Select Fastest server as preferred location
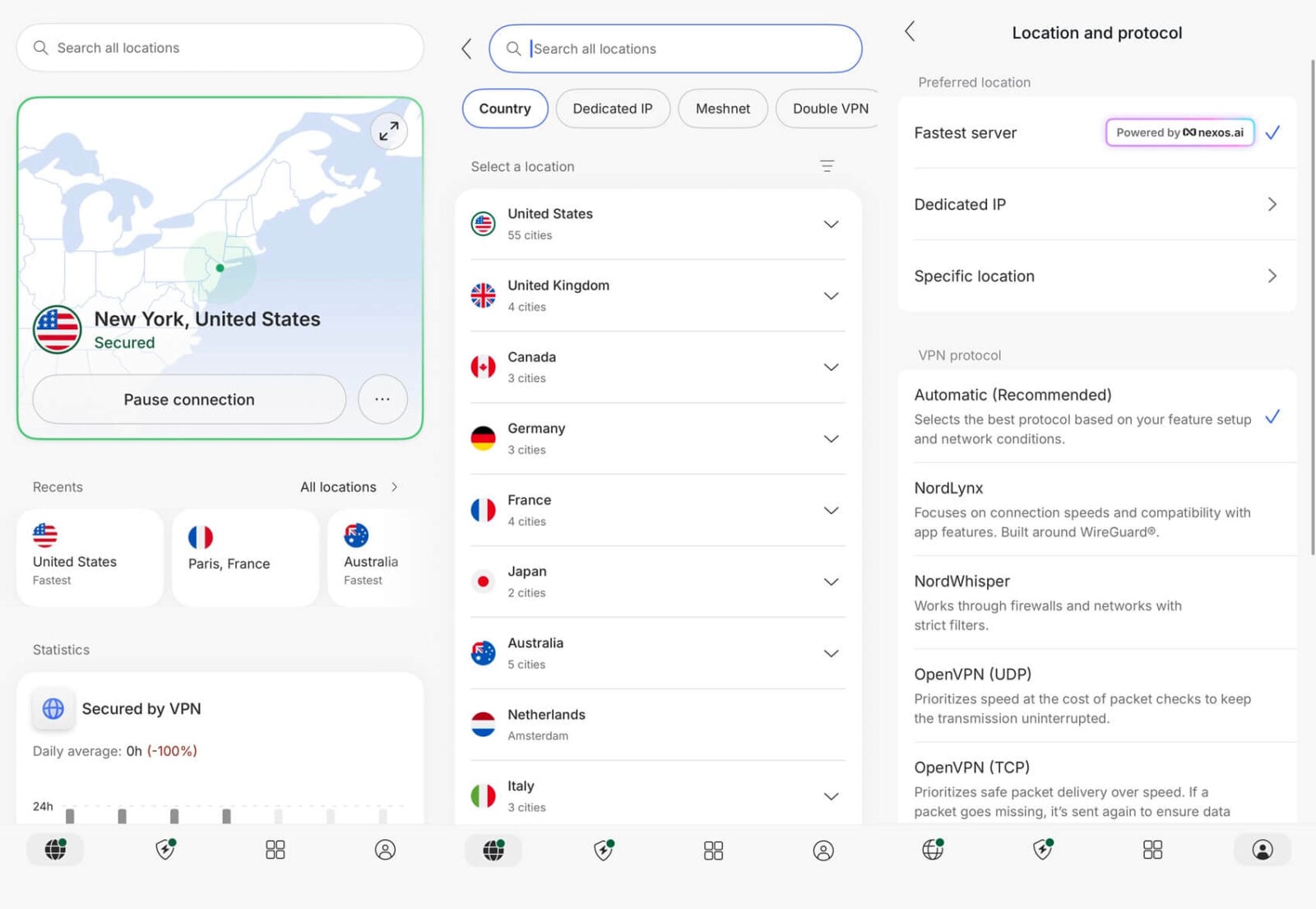Viewport: 1316px width, 909px height. point(1097,132)
